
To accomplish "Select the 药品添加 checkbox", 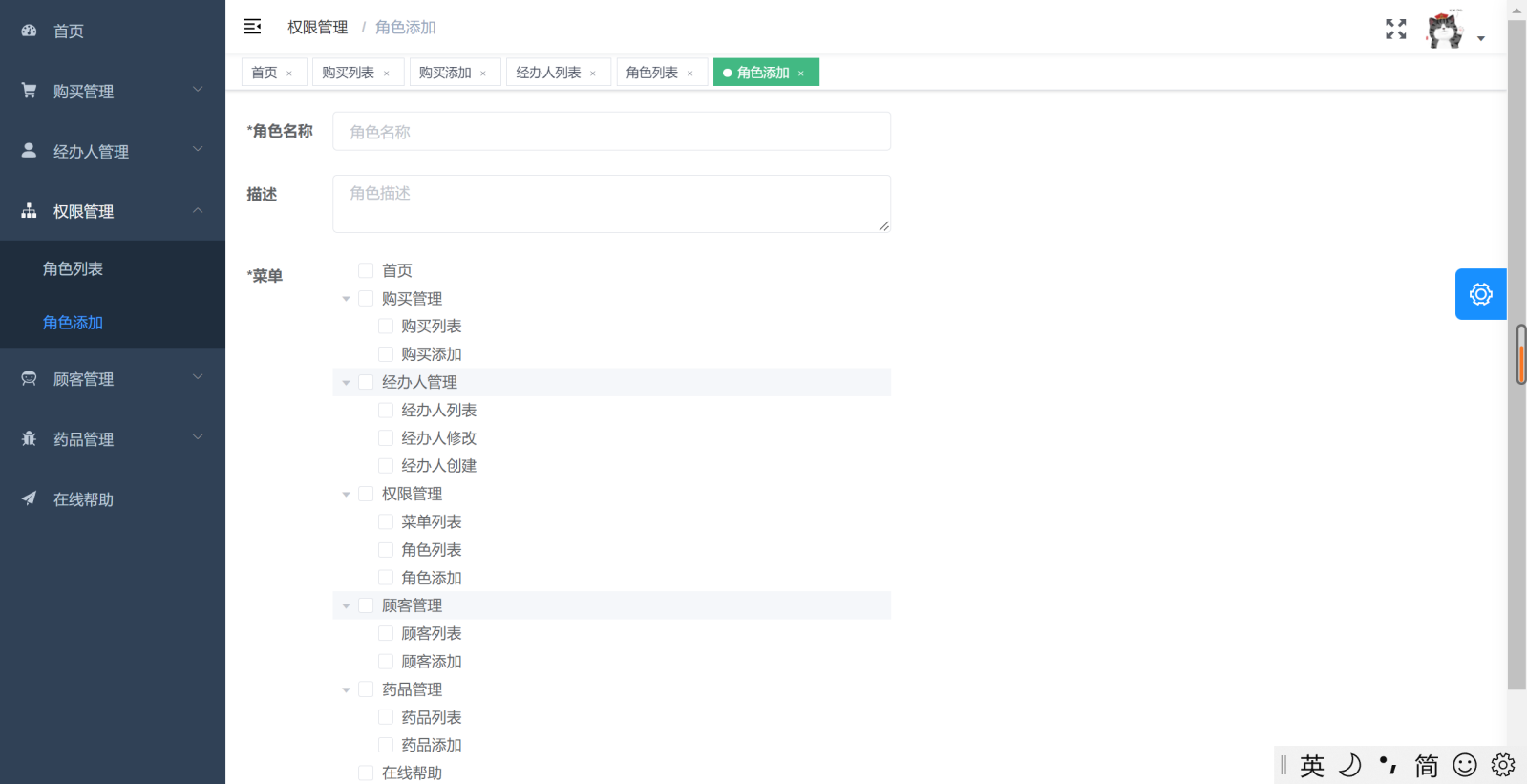I will coord(386,745).
